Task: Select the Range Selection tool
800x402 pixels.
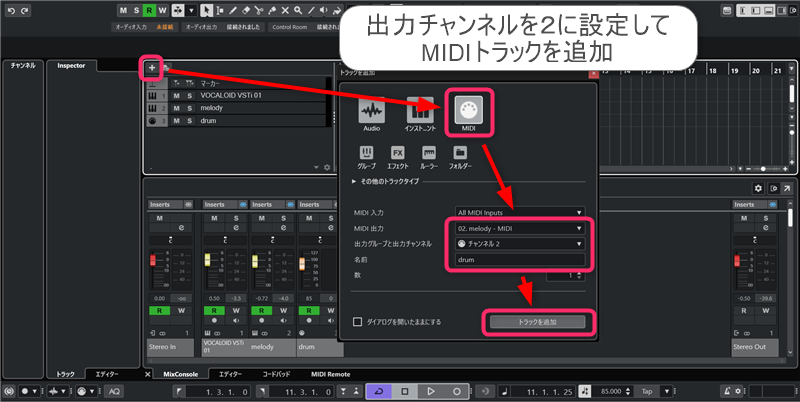Action: click(x=220, y=10)
